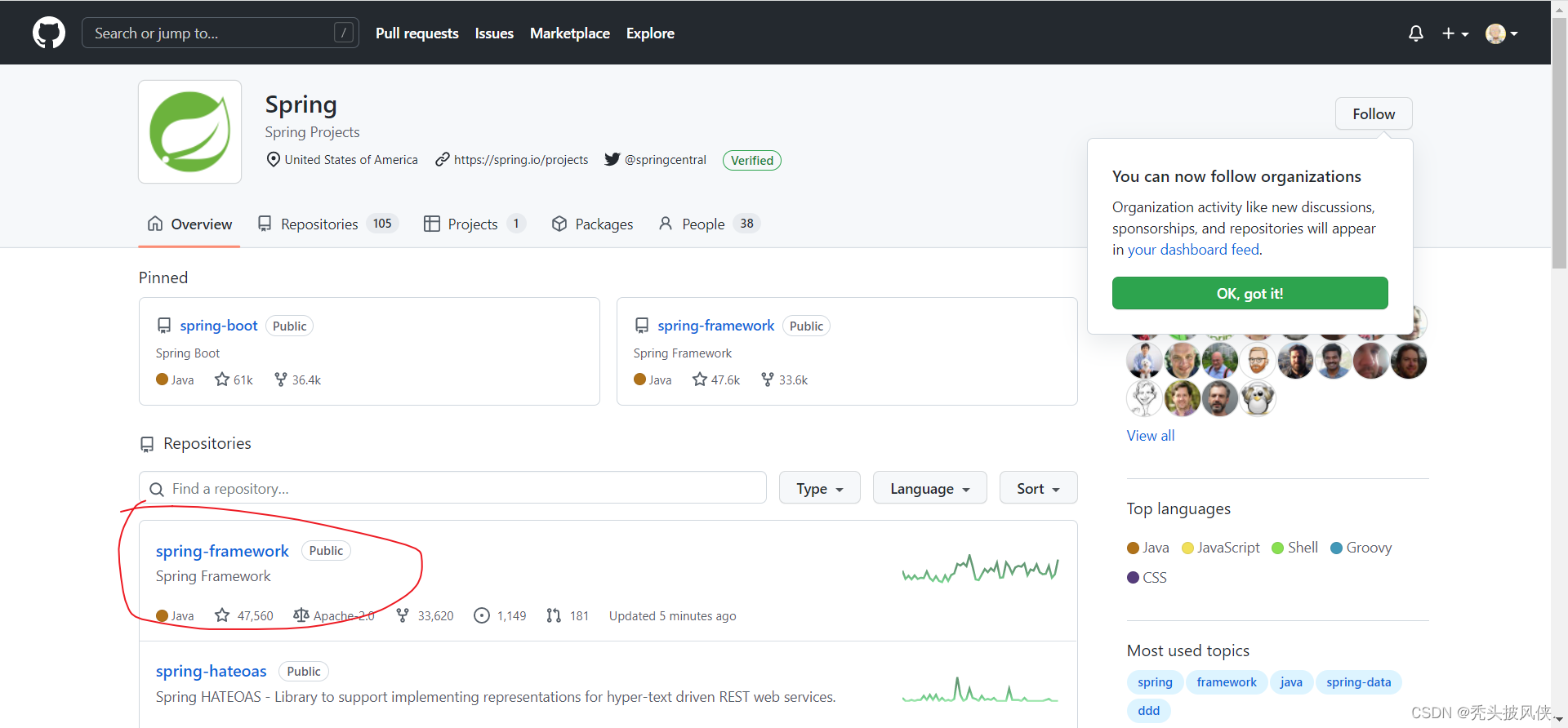Click the spring-framework activity graph
This screenshot has width=1568, height=728.
[x=980, y=568]
